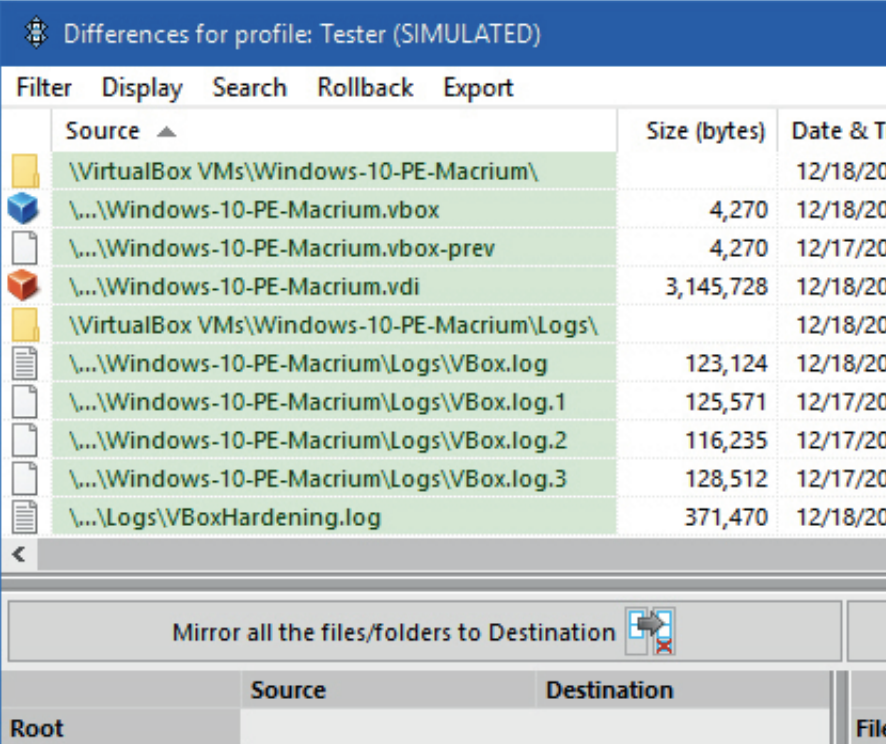Click mirror arrow icon on Mirror button
886x744 pixels.
pyautogui.click(x=651, y=632)
